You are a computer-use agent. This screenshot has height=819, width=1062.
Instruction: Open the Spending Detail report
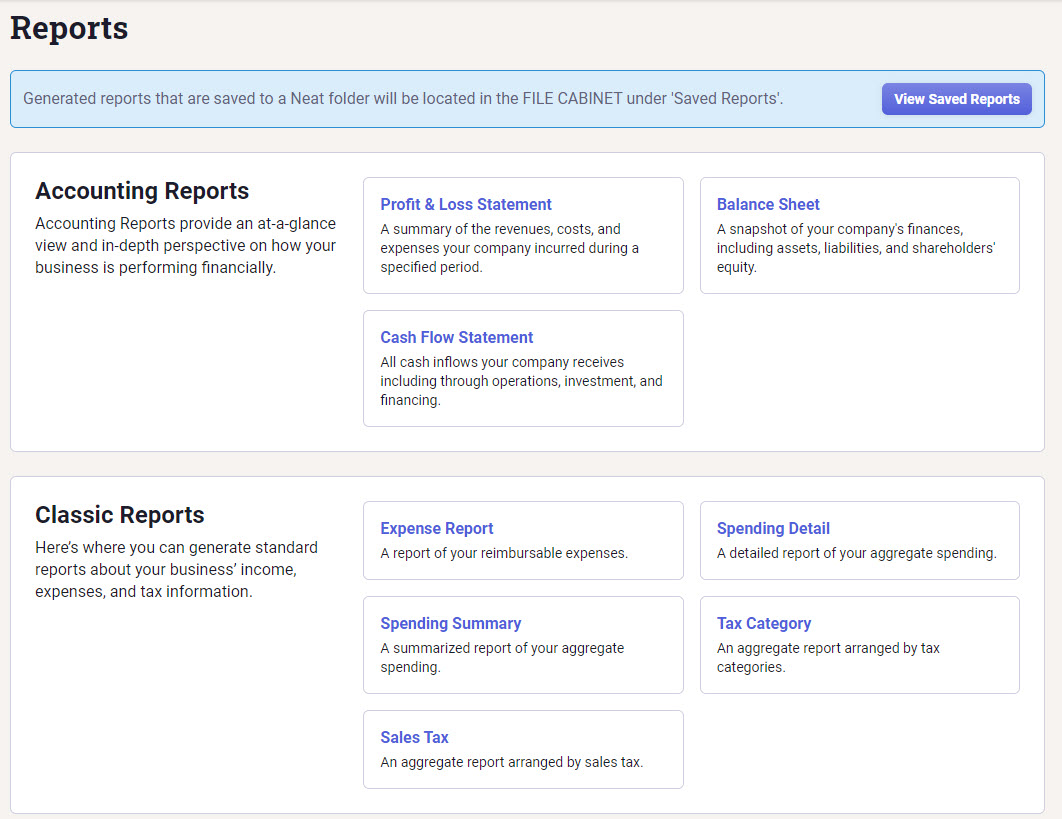pos(773,528)
